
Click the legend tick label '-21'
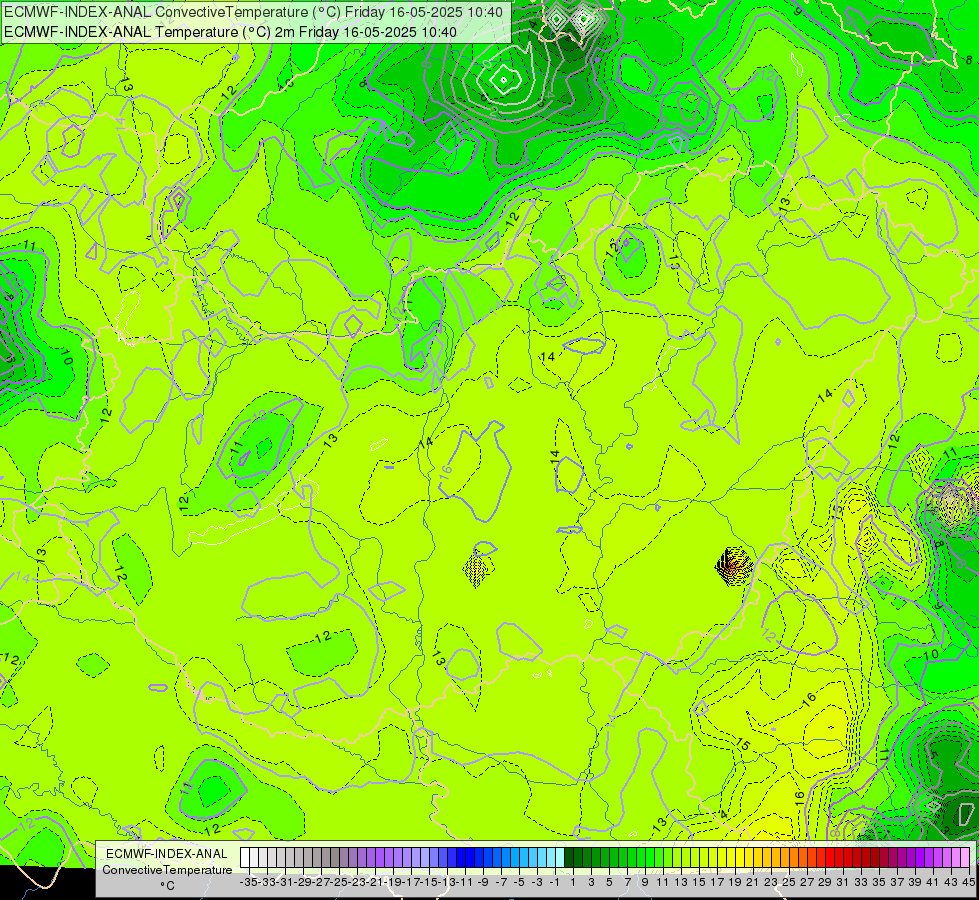click(x=375, y=882)
